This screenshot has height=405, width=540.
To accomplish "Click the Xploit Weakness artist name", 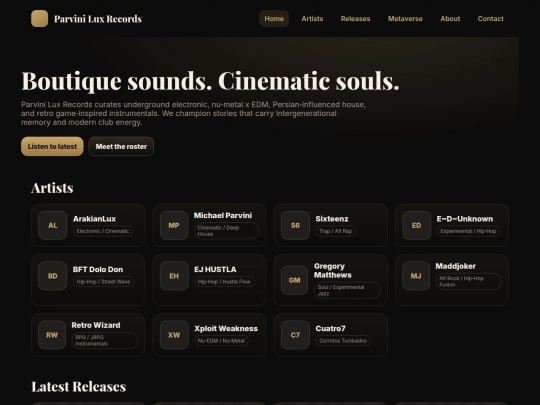I will click(226, 329).
